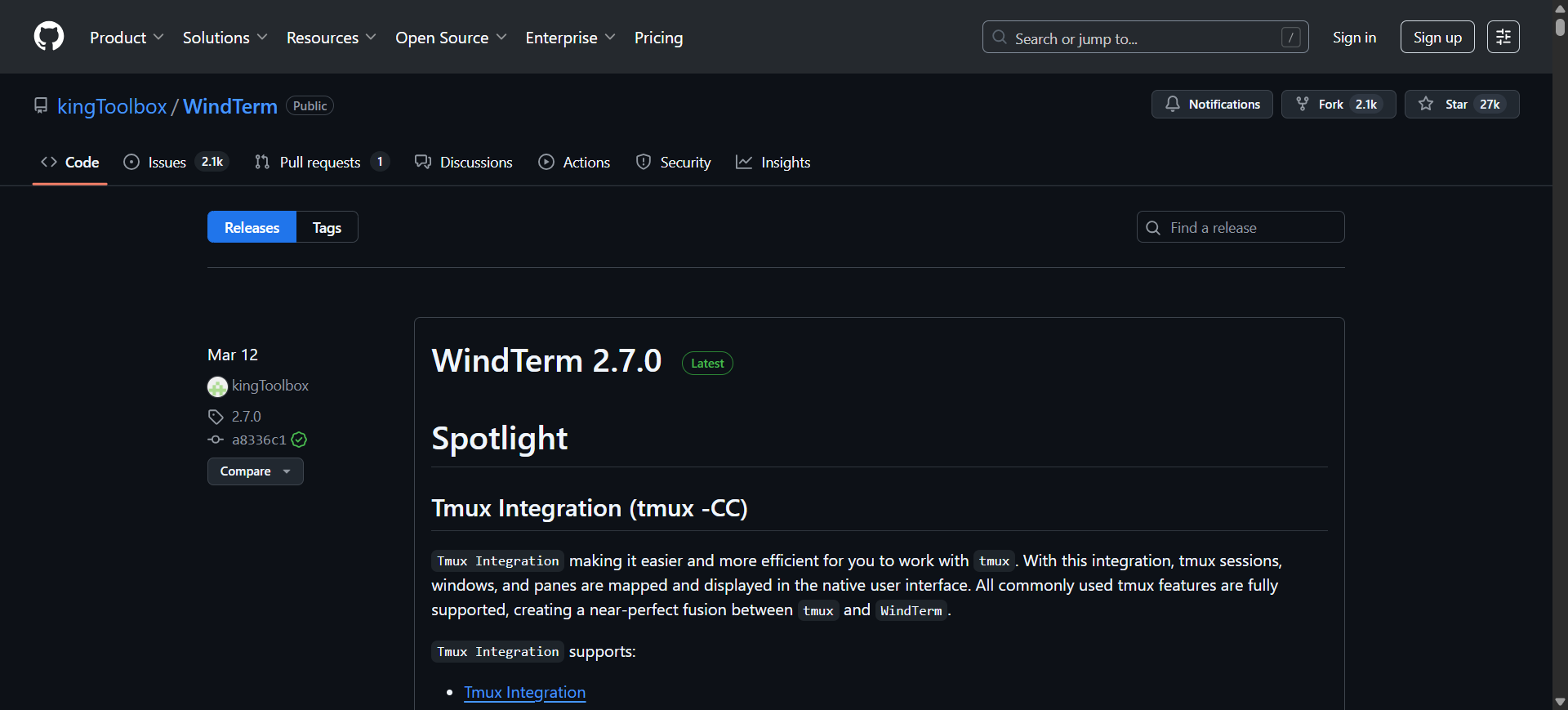The height and width of the screenshot is (710, 1568).
Task: Open the GitHub homepage logo
Action: pyautogui.click(x=49, y=37)
